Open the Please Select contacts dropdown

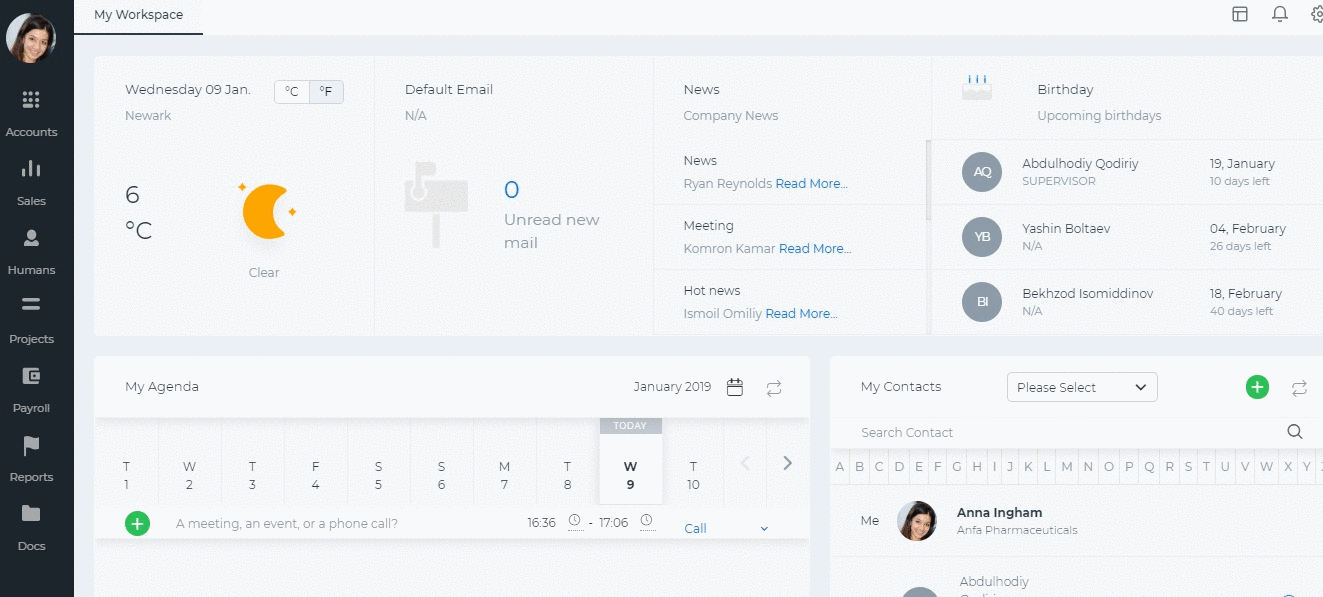click(x=1082, y=387)
